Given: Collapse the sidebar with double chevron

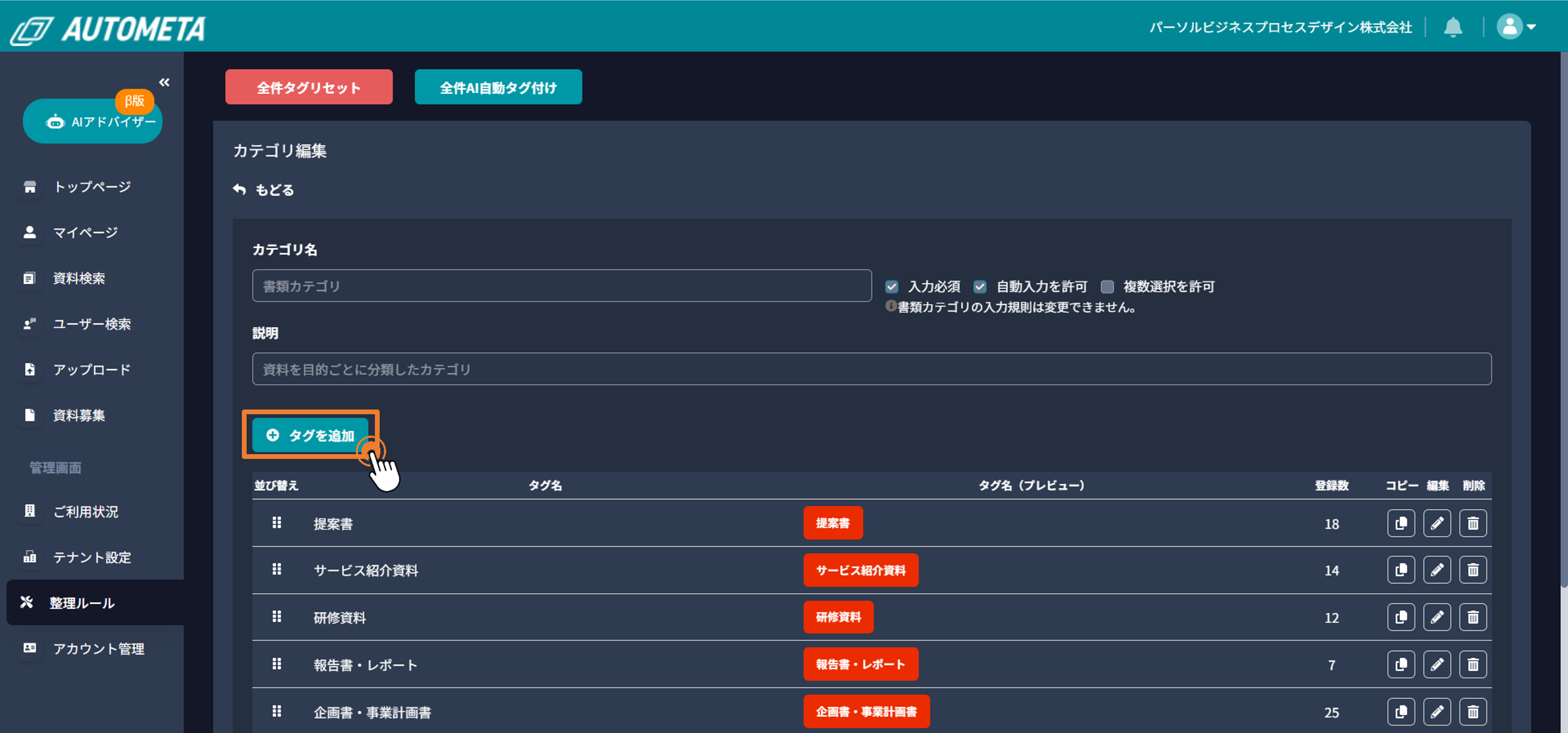Looking at the screenshot, I should 164,82.
